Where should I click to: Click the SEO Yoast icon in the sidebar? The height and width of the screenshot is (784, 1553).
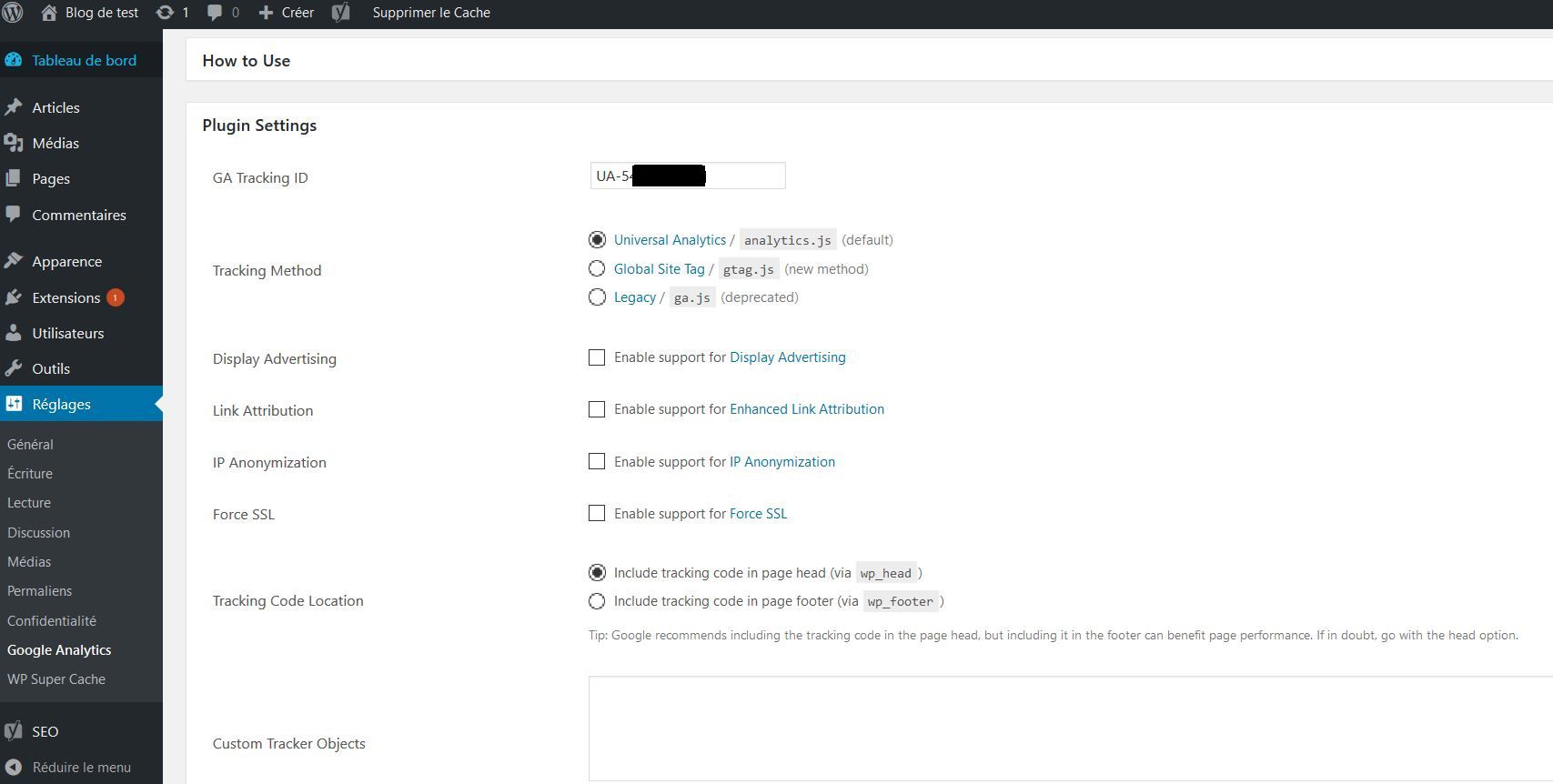14,731
